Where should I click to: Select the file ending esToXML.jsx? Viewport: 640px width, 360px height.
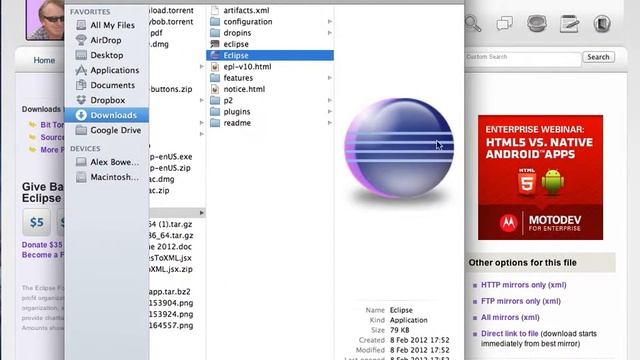pos(170,258)
